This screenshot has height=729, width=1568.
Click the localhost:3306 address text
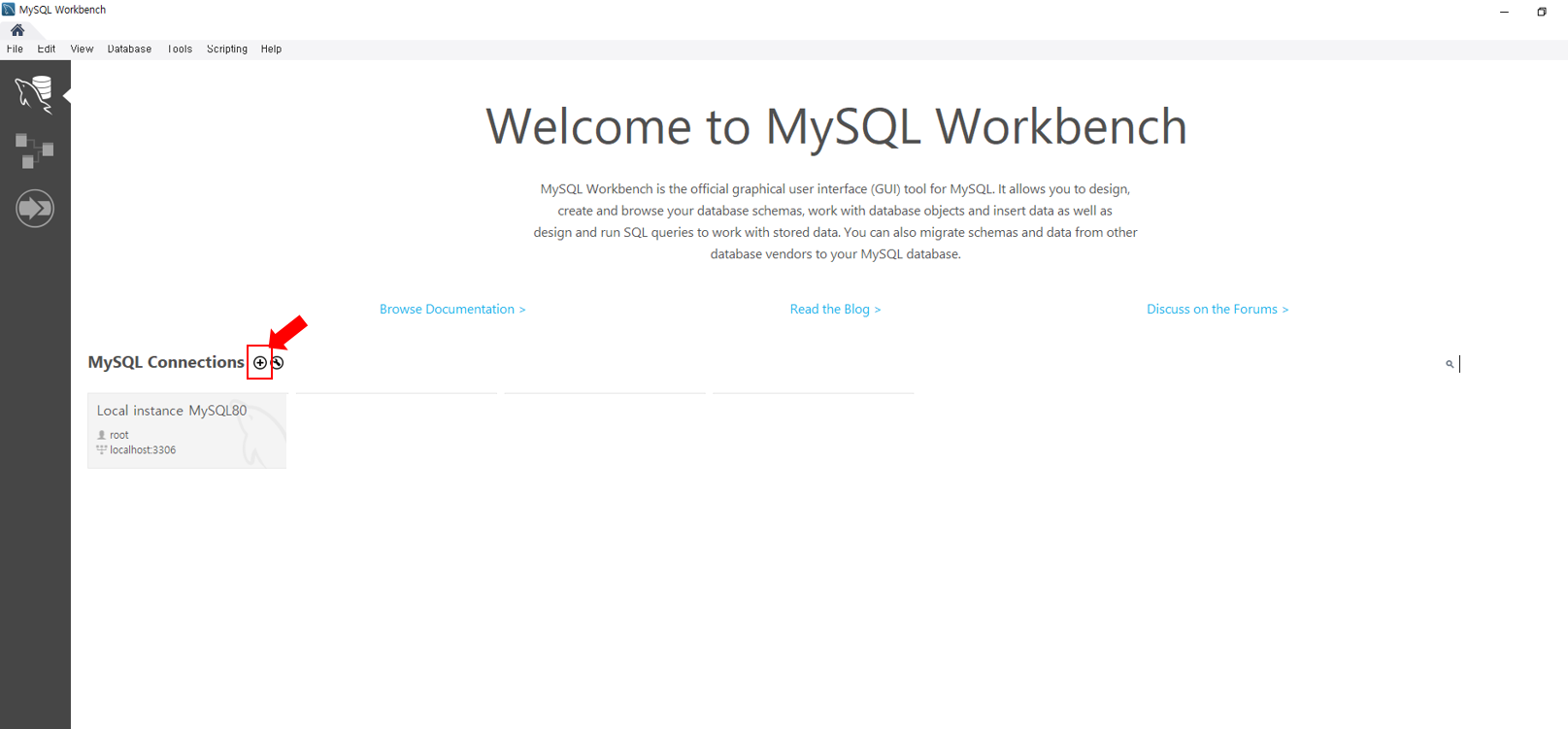pyautogui.click(x=143, y=449)
